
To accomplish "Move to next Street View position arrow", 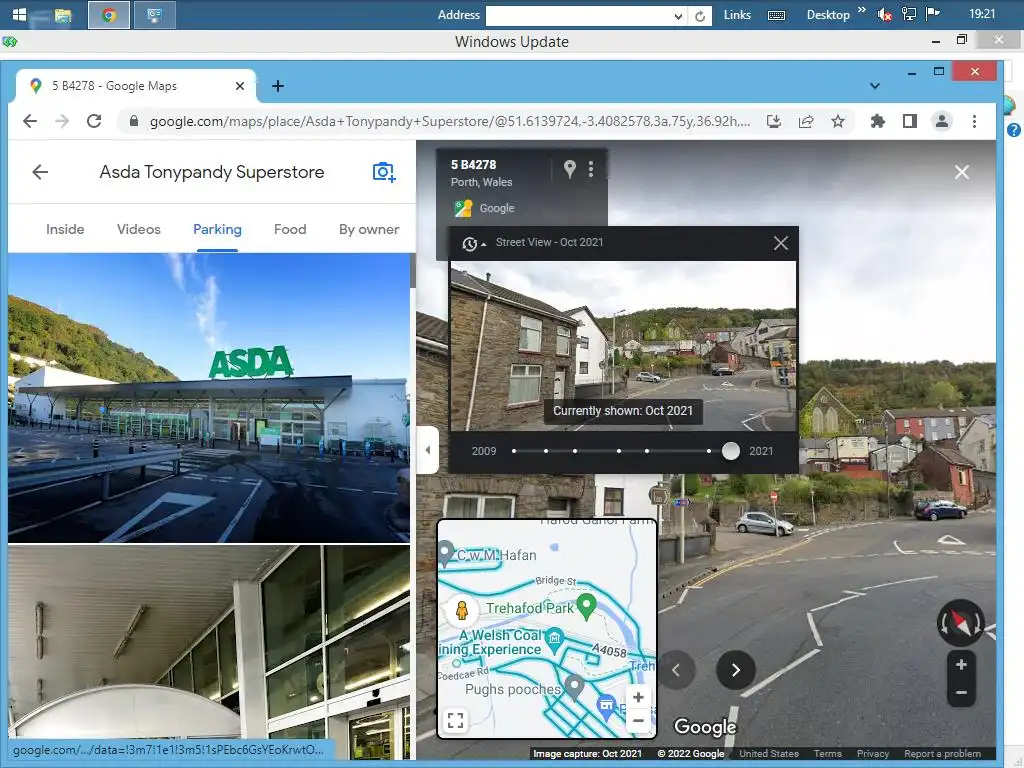I will point(736,670).
